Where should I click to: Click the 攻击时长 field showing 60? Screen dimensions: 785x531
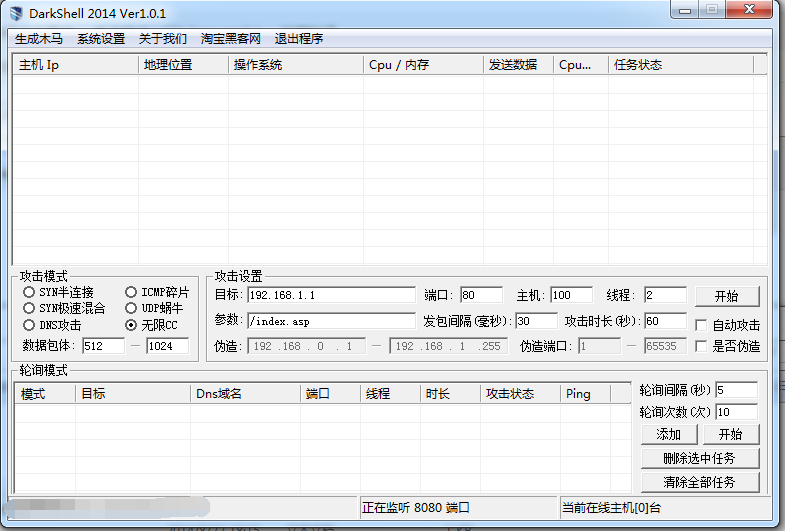[665, 321]
